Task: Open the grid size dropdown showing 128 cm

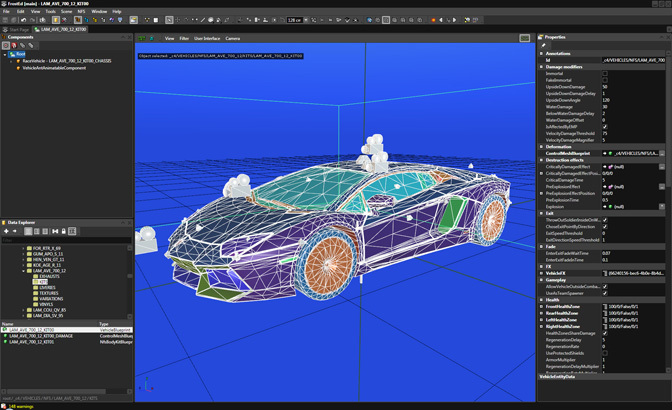Action: point(306,20)
